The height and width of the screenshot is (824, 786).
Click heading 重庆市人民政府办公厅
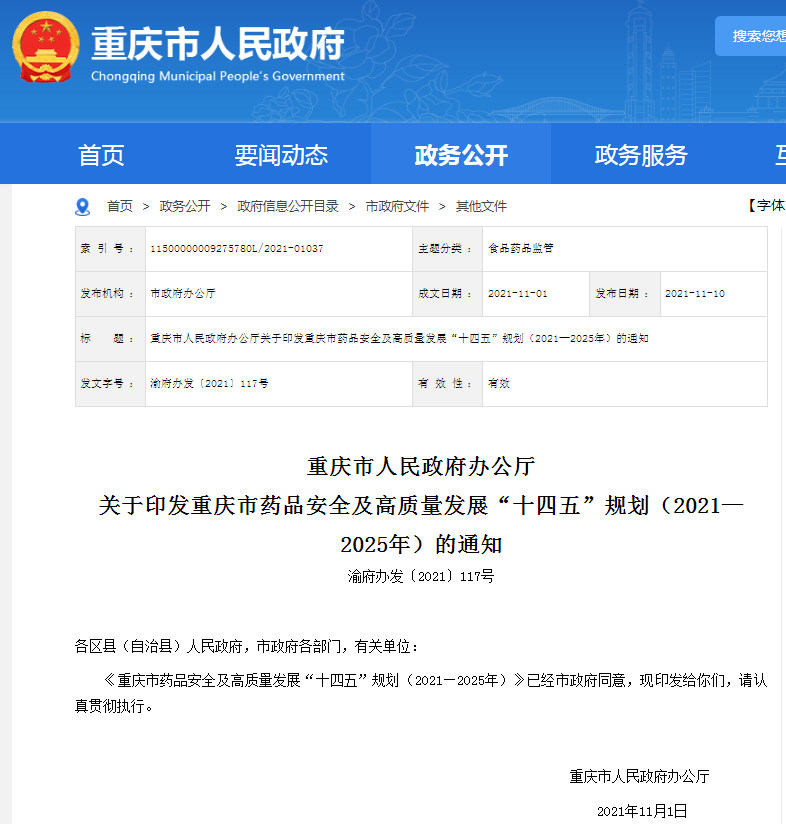421,467
